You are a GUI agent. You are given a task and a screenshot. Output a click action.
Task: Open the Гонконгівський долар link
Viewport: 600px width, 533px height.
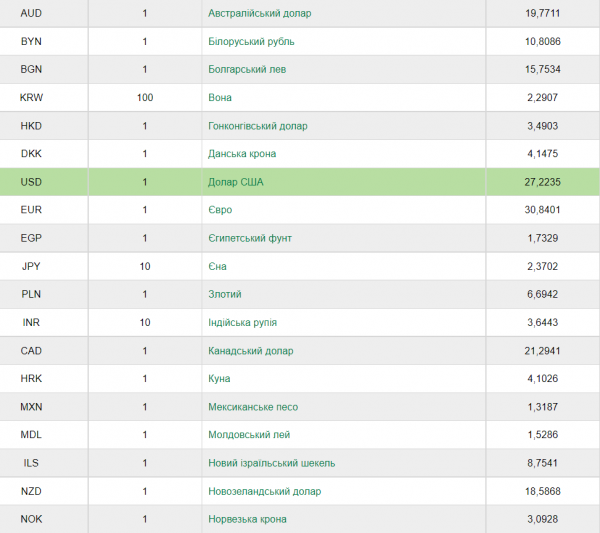coord(258,126)
